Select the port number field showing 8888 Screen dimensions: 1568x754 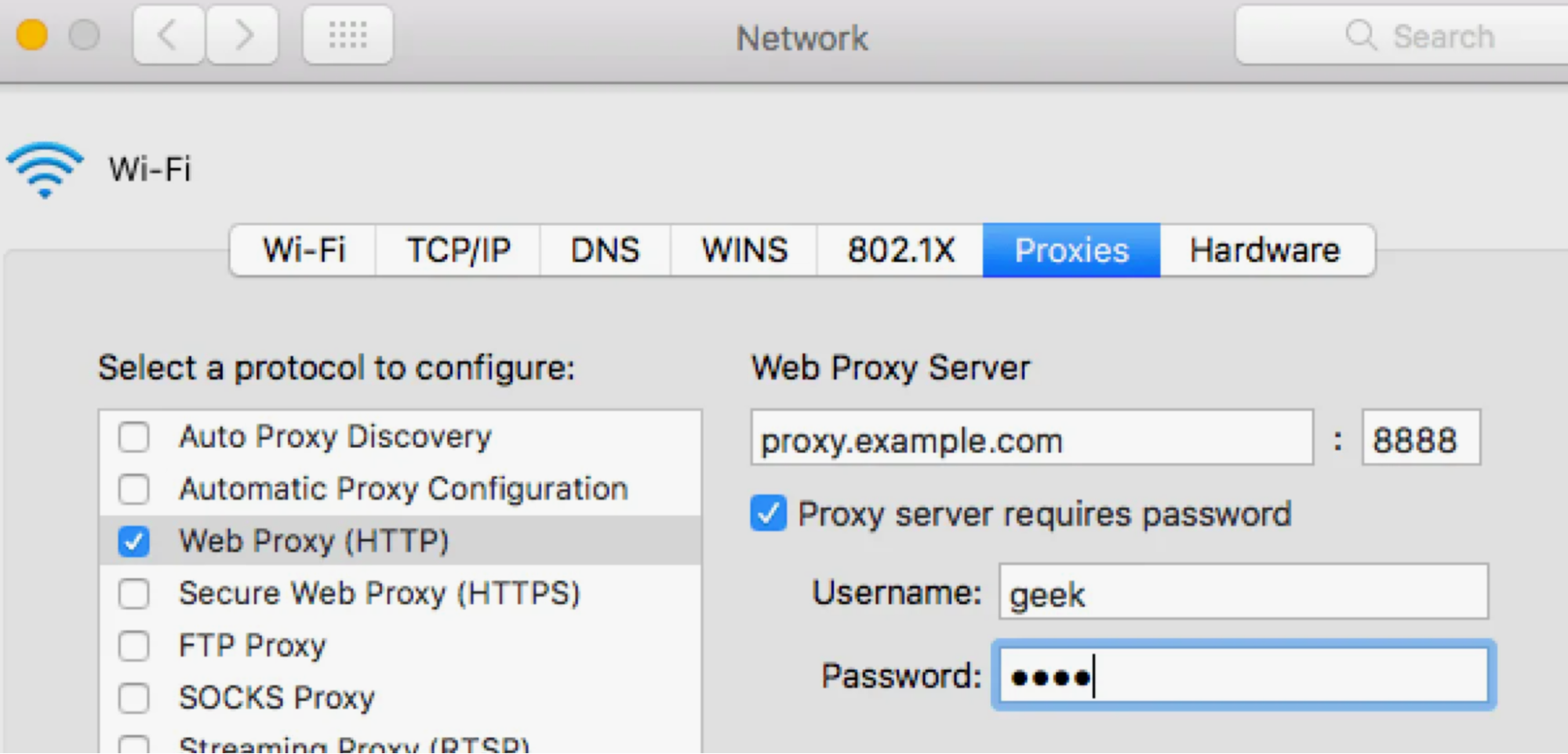click(1420, 439)
